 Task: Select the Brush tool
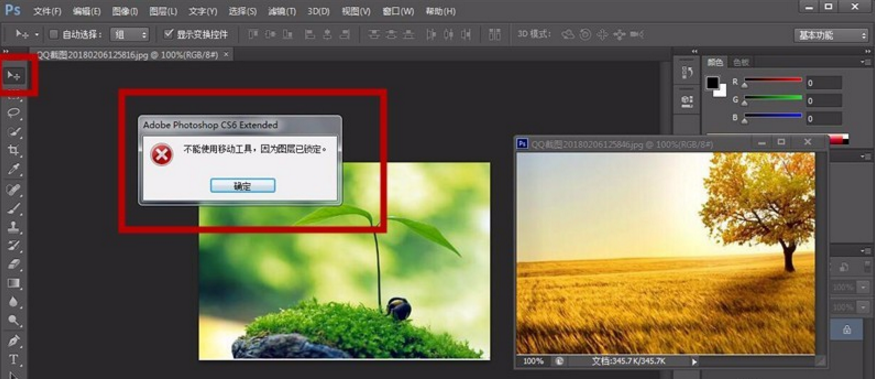coord(13,208)
